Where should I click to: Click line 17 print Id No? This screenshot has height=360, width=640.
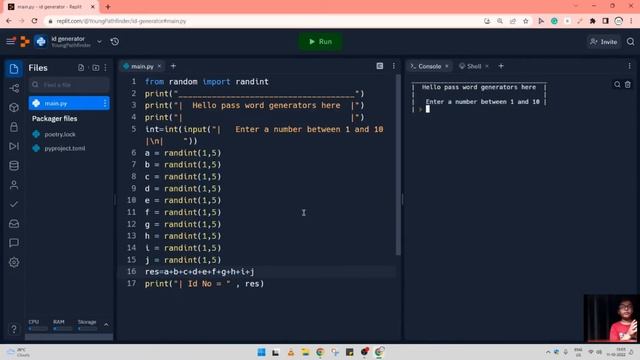204,284
